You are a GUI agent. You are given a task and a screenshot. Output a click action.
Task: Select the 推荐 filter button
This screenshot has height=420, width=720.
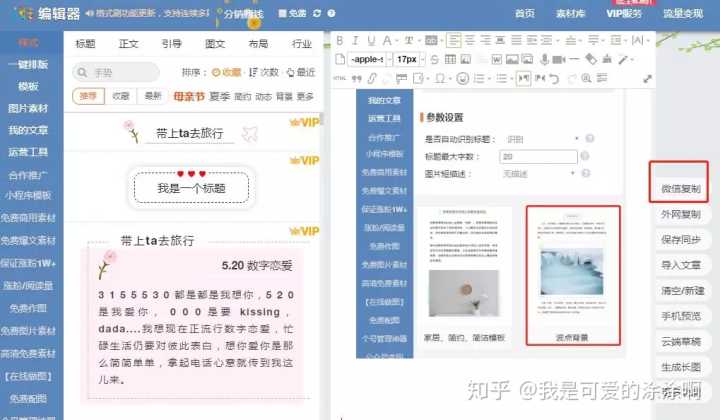(88, 96)
